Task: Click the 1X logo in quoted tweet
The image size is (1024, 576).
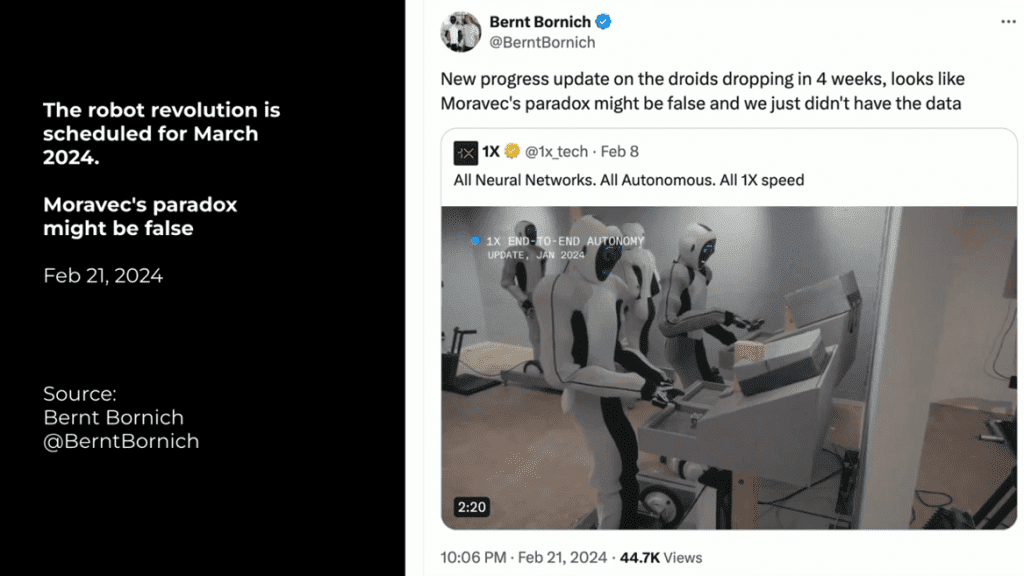Action: pyautogui.click(x=465, y=152)
